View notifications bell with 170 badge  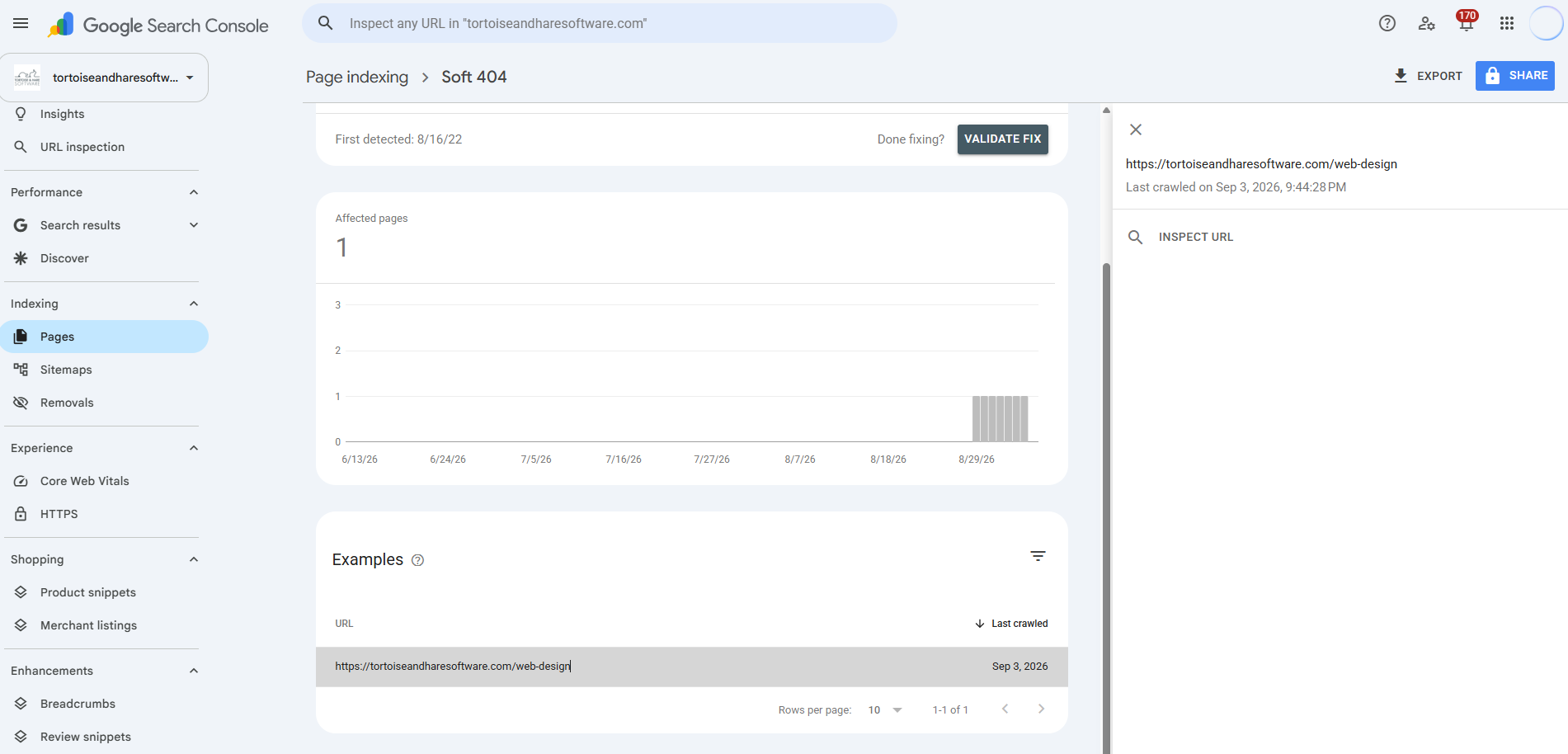1467,21
